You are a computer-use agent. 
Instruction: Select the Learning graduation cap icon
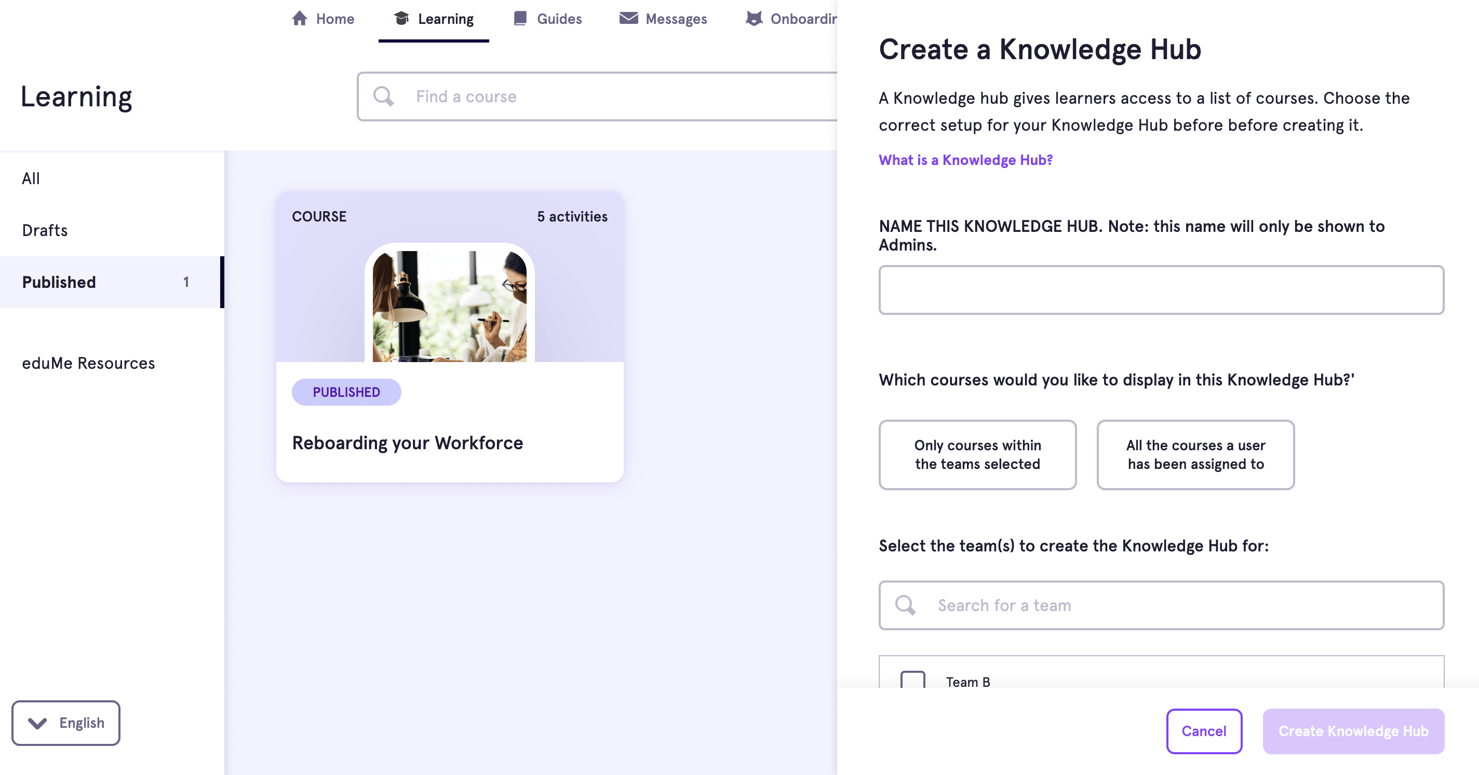pos(402,17)
